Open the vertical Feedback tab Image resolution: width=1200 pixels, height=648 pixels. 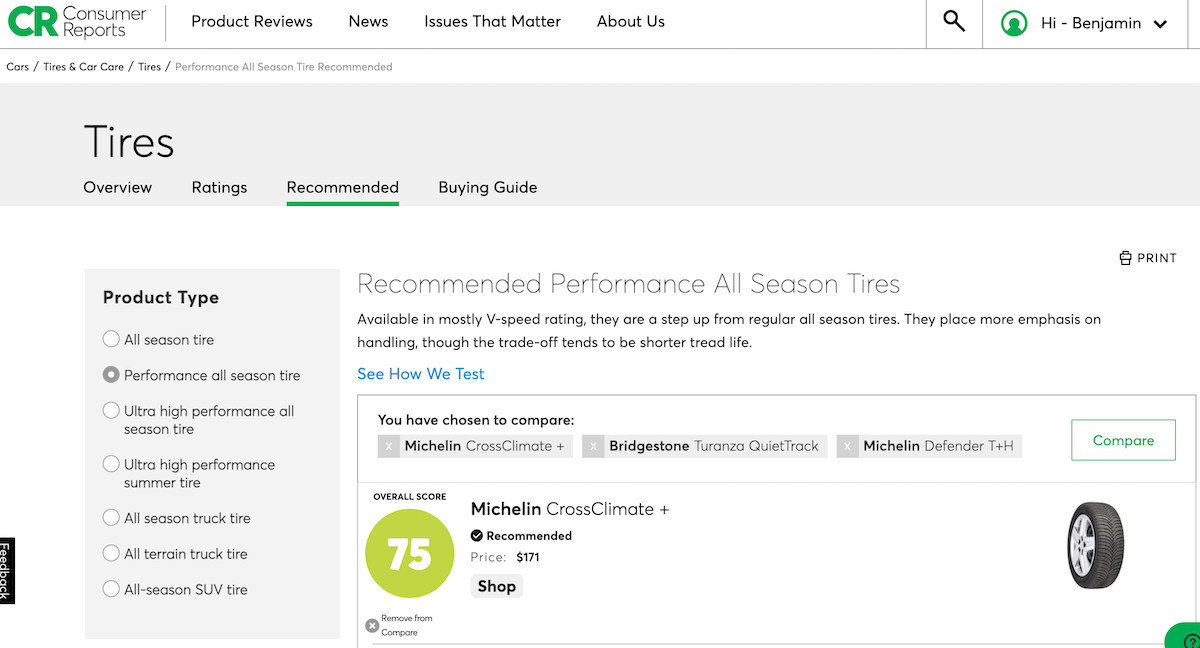coord(7,571)
